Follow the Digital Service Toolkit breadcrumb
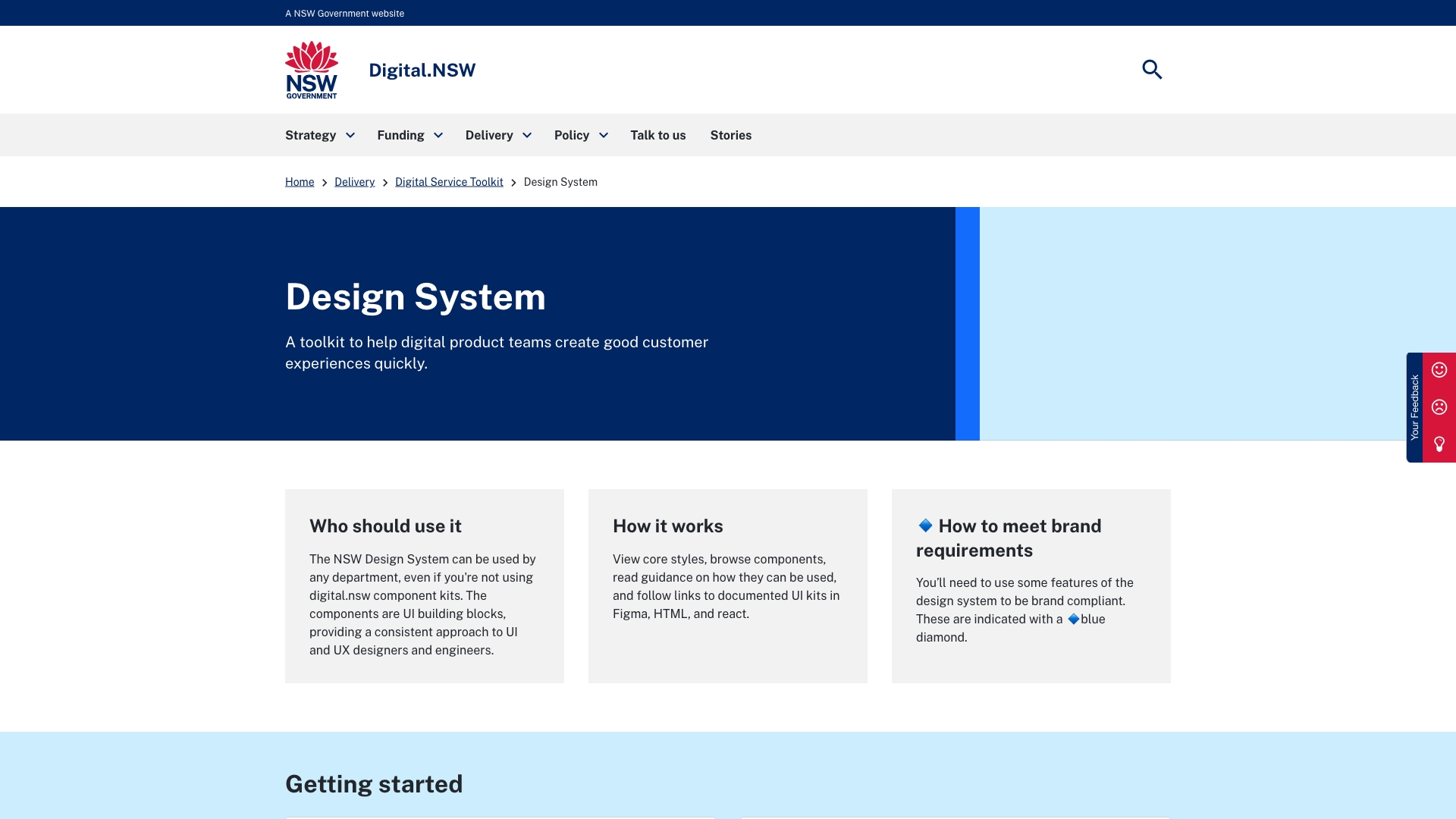Screen dimensions: 1456x819 [x=449, y=182]
